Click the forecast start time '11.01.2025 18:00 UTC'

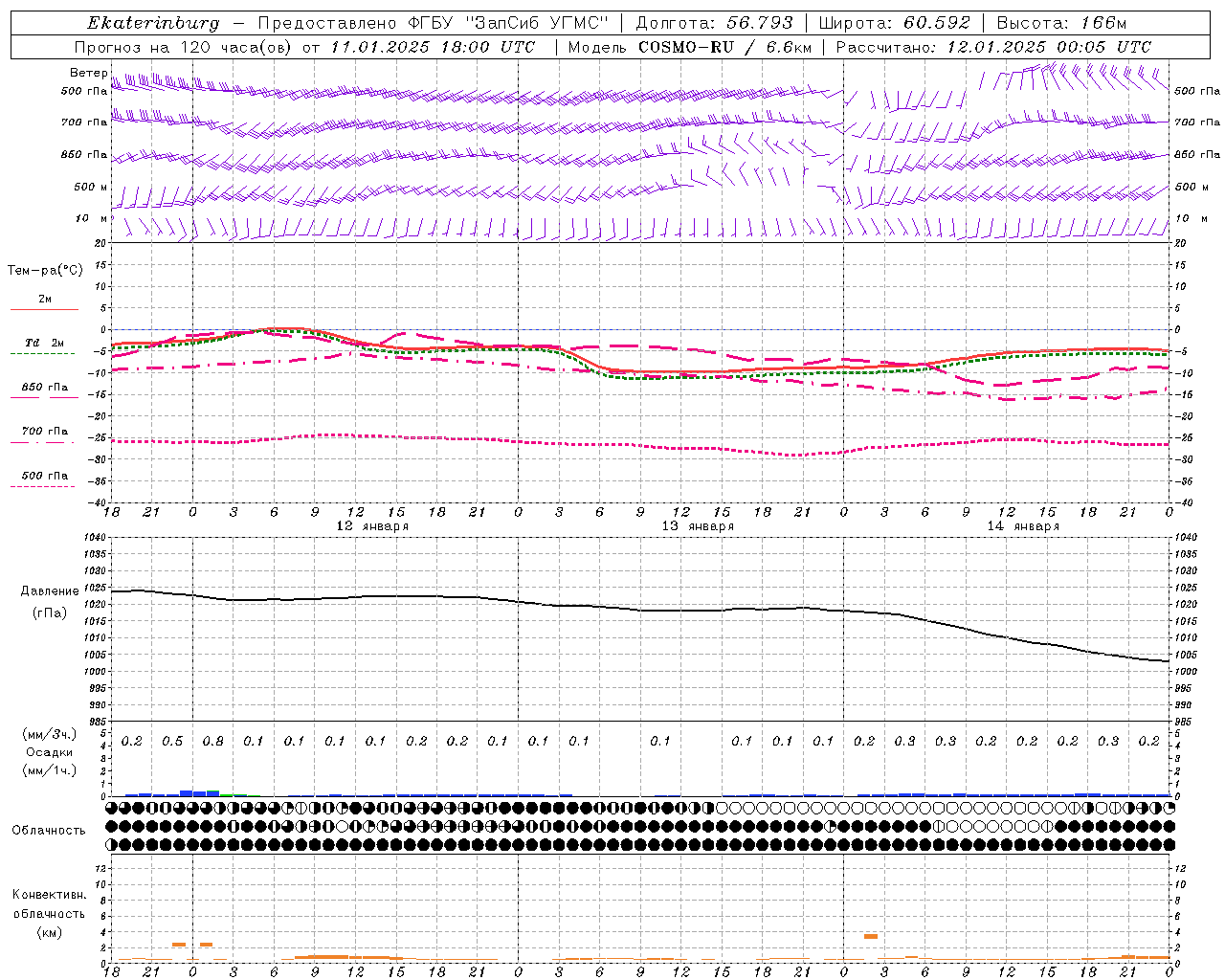tap(433, 47)
